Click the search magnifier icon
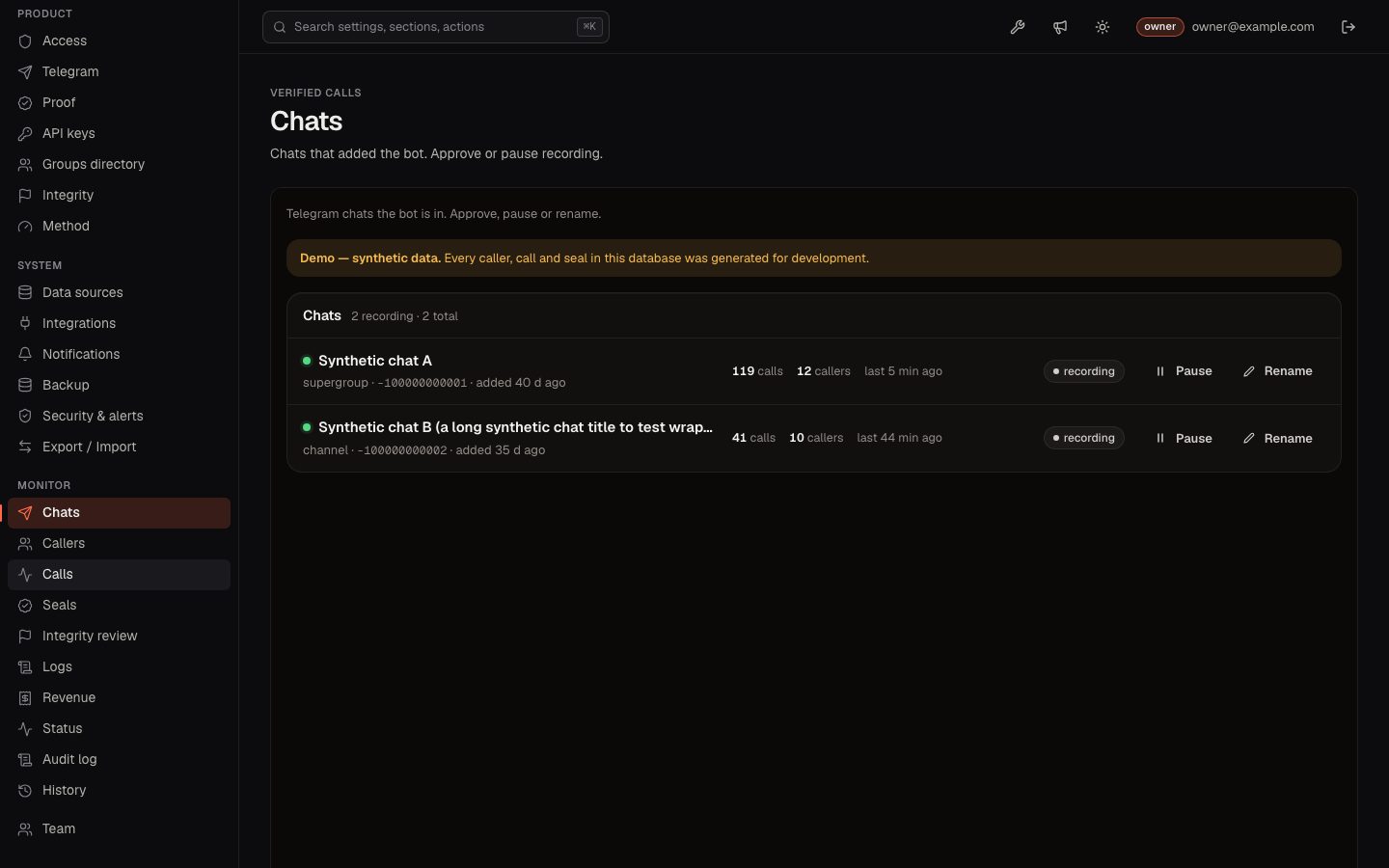1389x868 pixels. pyautogui.click(x=280, y=27)
